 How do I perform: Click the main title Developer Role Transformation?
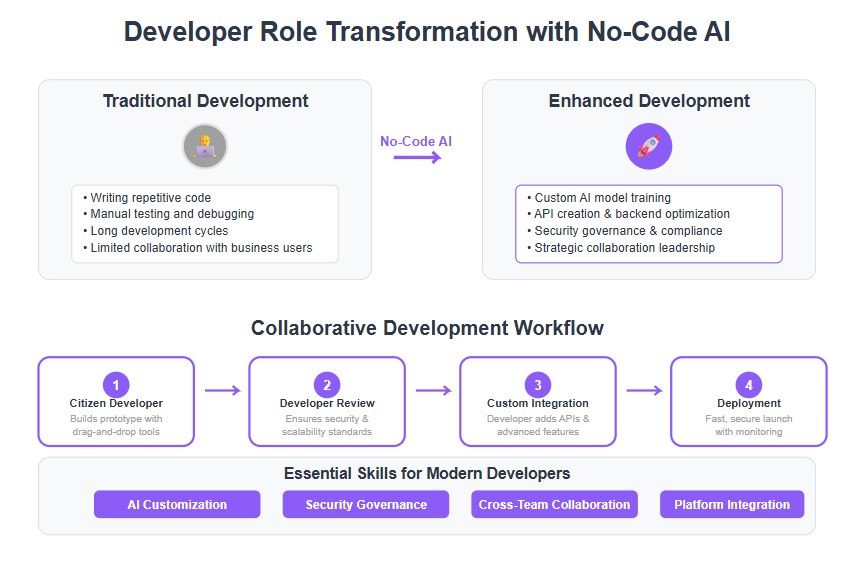click(x=427, y=31)
